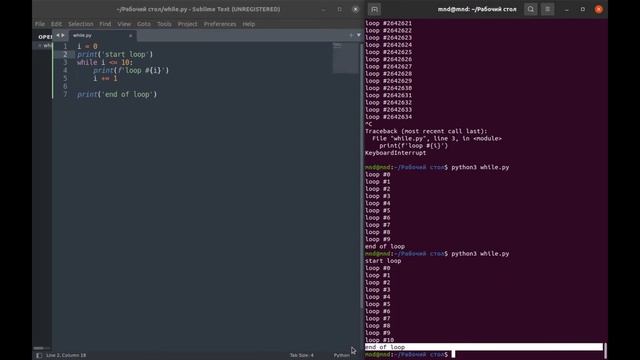Viewport: 640px width, 360px height.
Task: Close the Sublime Text window
Action: click(356, 9)
